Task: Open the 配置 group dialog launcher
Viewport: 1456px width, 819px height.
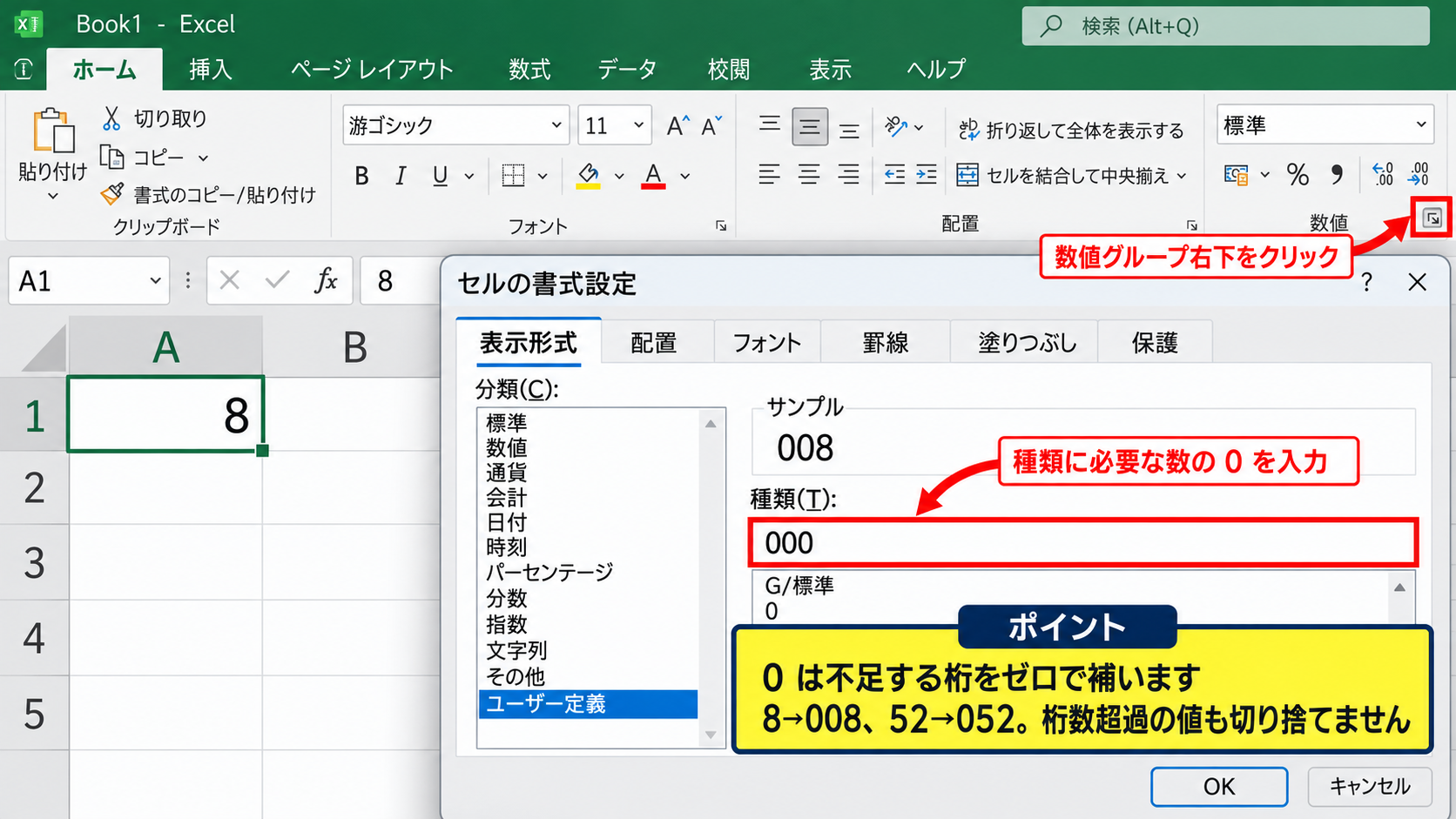Action: [x=1191, y=225]
